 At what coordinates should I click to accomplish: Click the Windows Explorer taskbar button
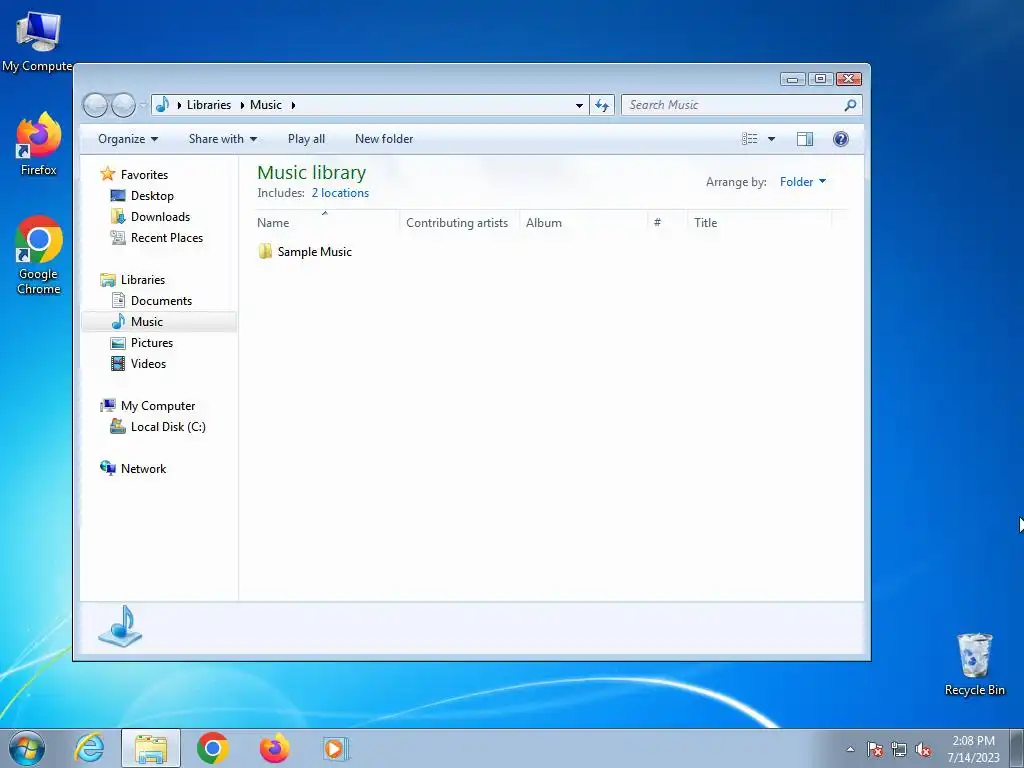(151, 748)
